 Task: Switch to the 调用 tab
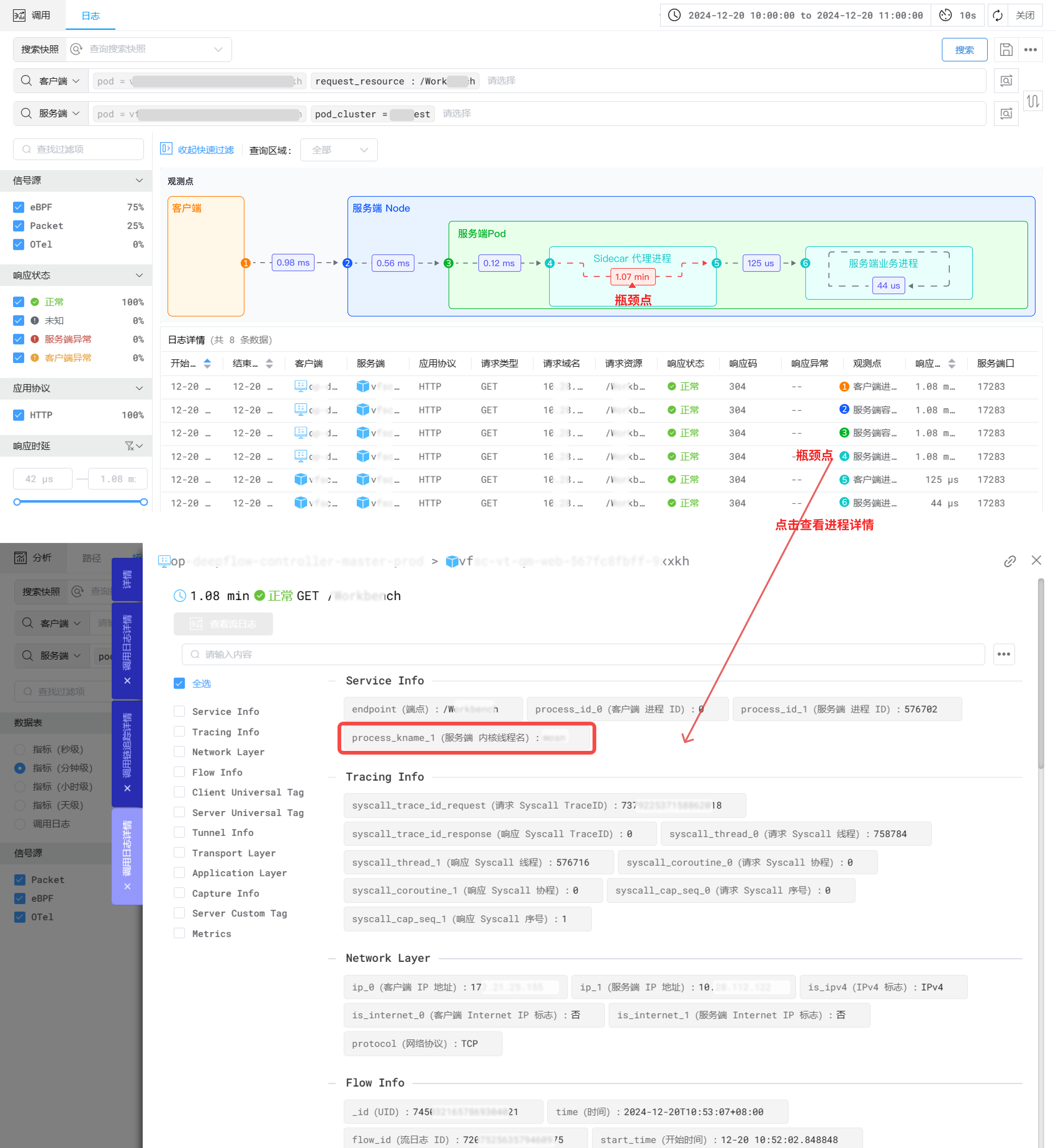tap(33, 16)
